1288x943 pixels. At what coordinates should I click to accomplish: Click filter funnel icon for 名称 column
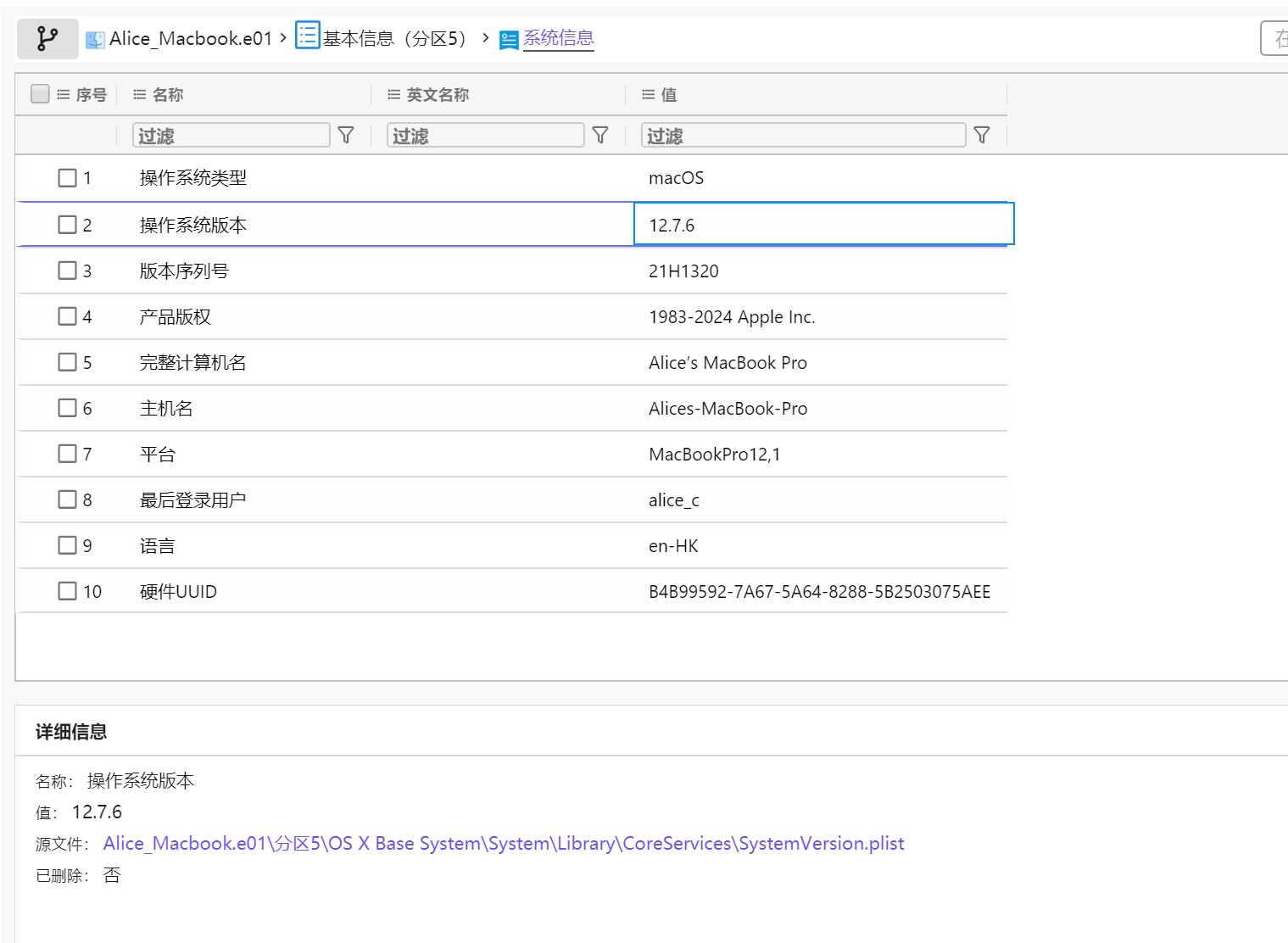pyautogui.click(x=346, y=136)
